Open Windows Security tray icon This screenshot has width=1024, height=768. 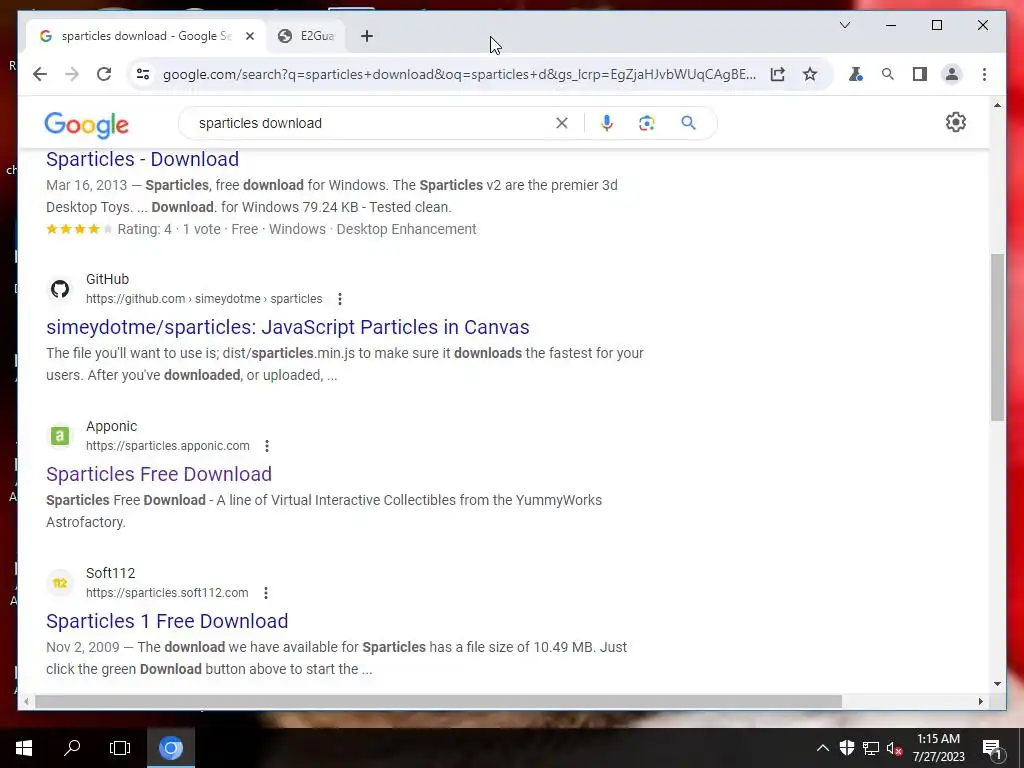(847, 748)
